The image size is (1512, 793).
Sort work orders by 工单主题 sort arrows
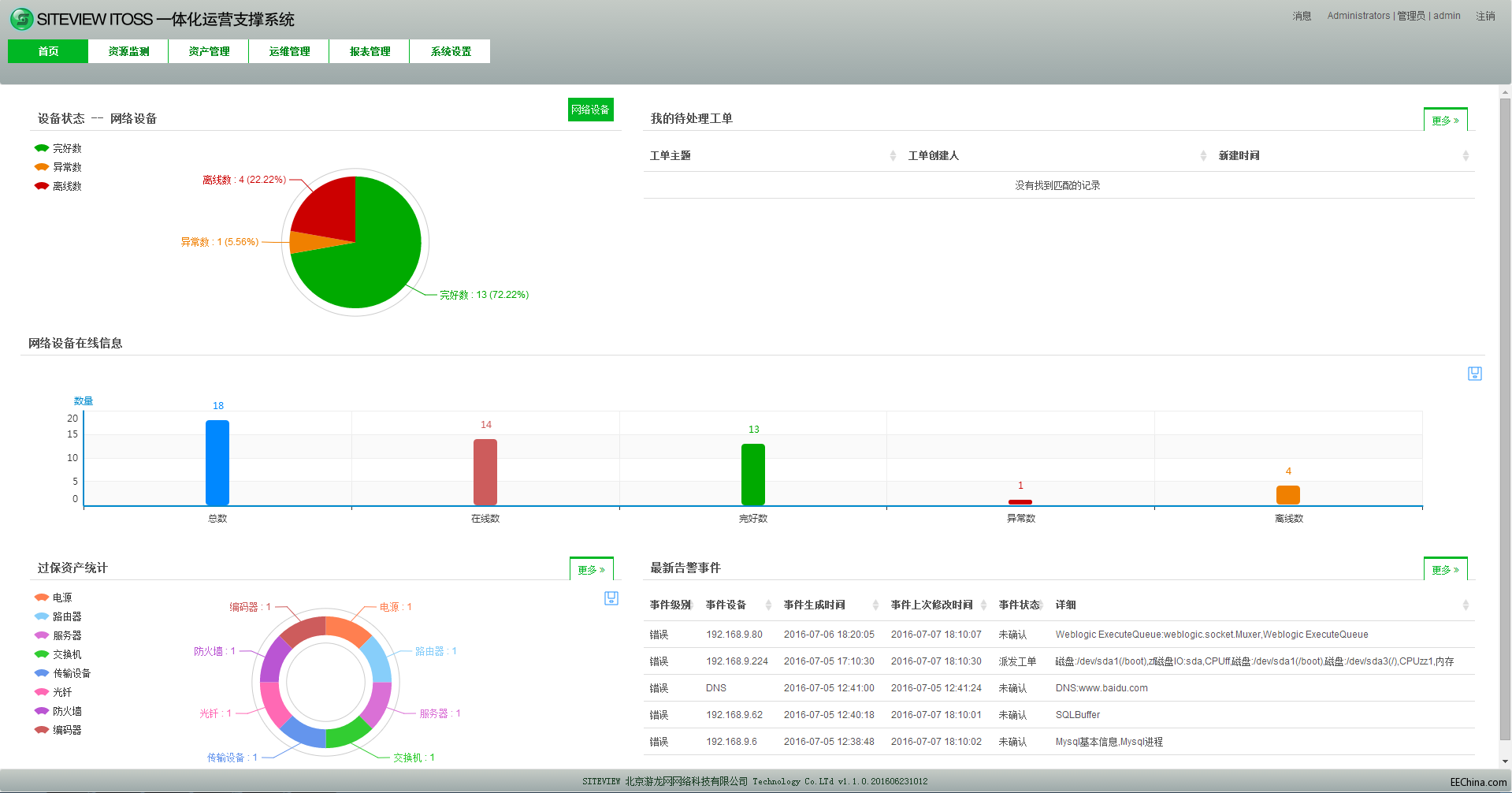click(x=892, y=156)
